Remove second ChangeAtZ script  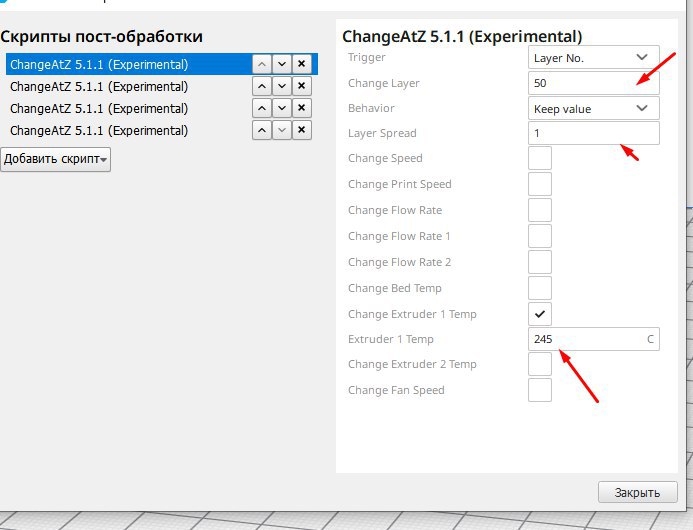tap(301, 86)
